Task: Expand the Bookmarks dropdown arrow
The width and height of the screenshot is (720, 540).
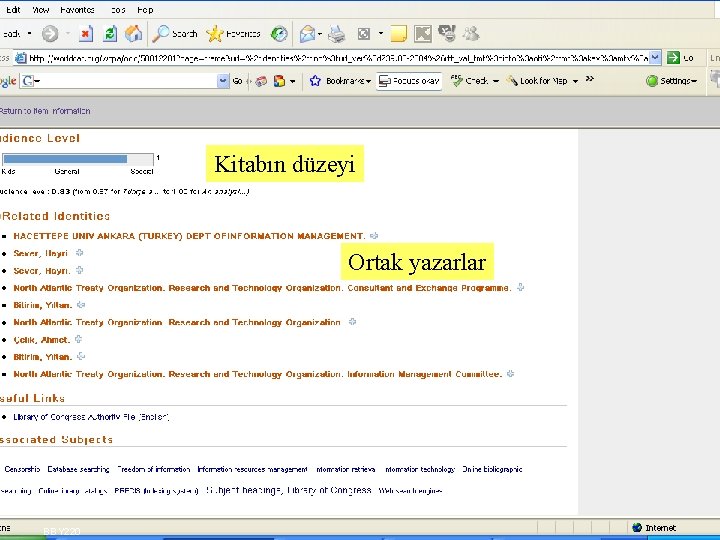Action: (x=368, y=82)
